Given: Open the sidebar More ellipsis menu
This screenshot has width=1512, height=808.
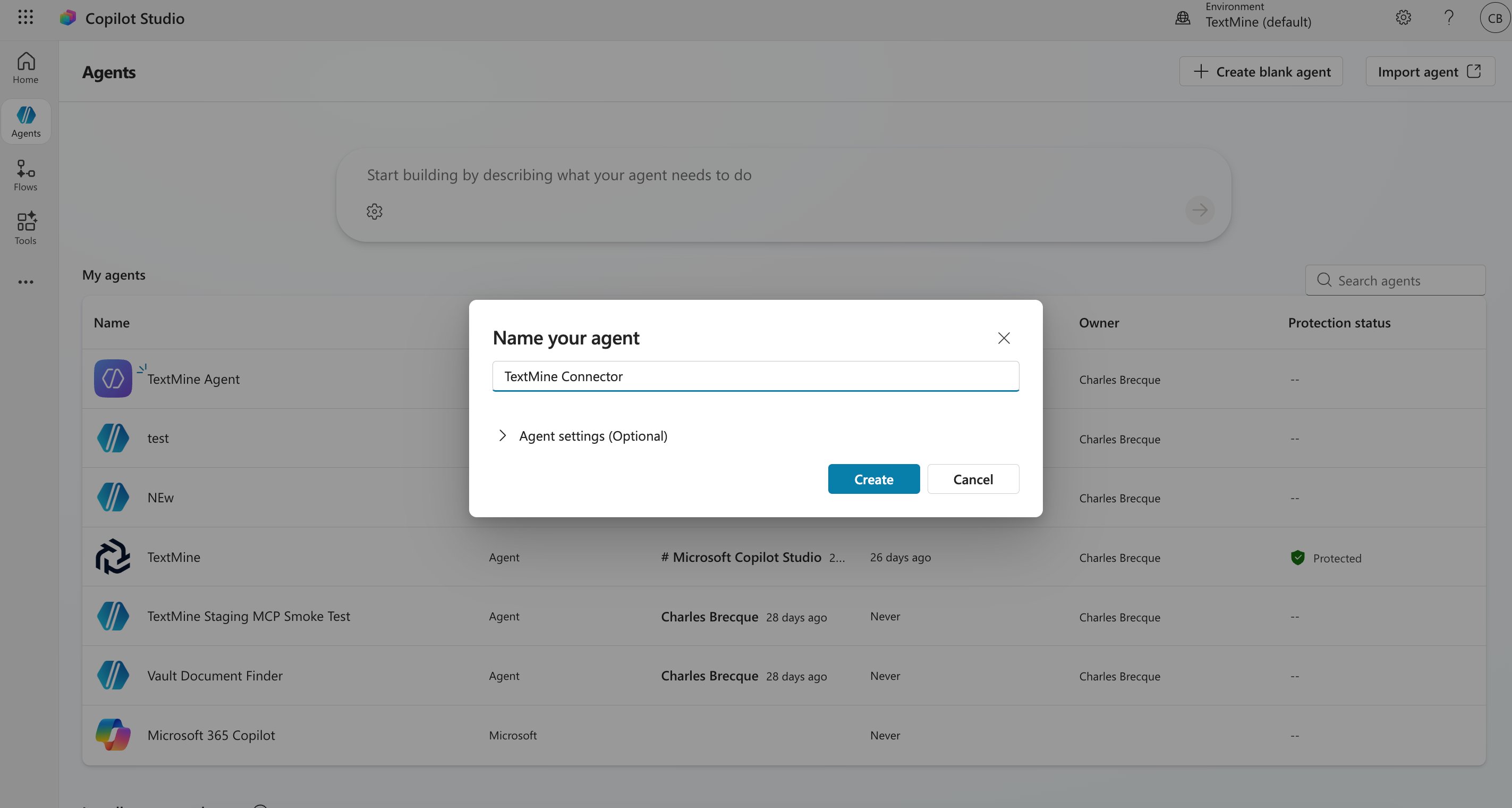Looking at the screenshot, I should (x=26, y=282).
